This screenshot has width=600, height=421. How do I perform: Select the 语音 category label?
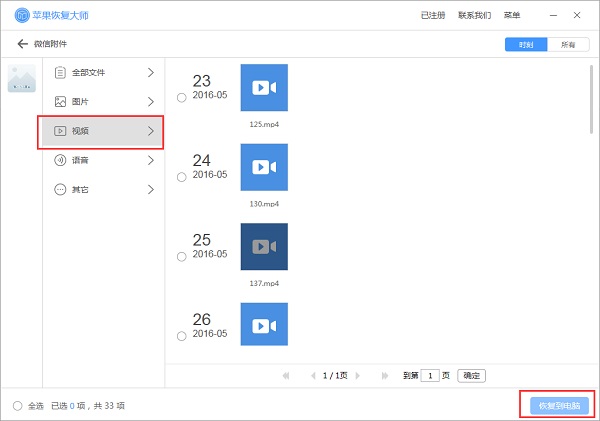click(80, 160)
